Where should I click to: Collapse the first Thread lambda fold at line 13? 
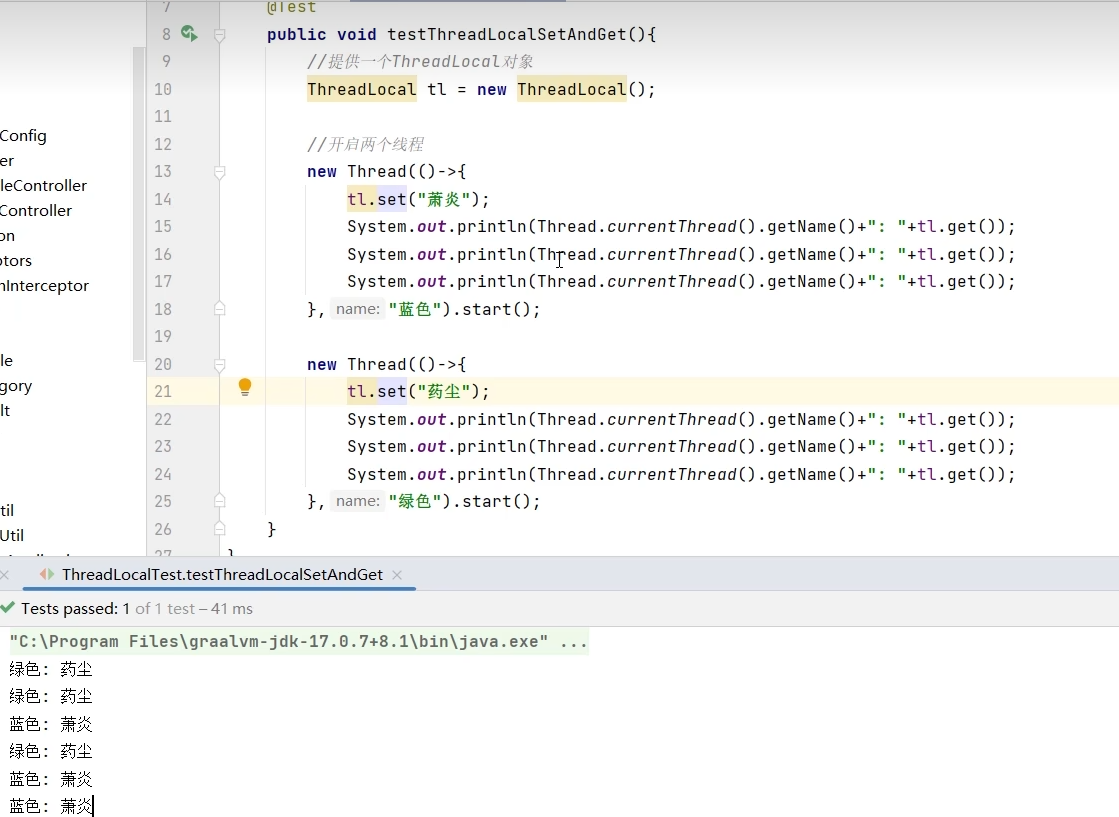220,171
